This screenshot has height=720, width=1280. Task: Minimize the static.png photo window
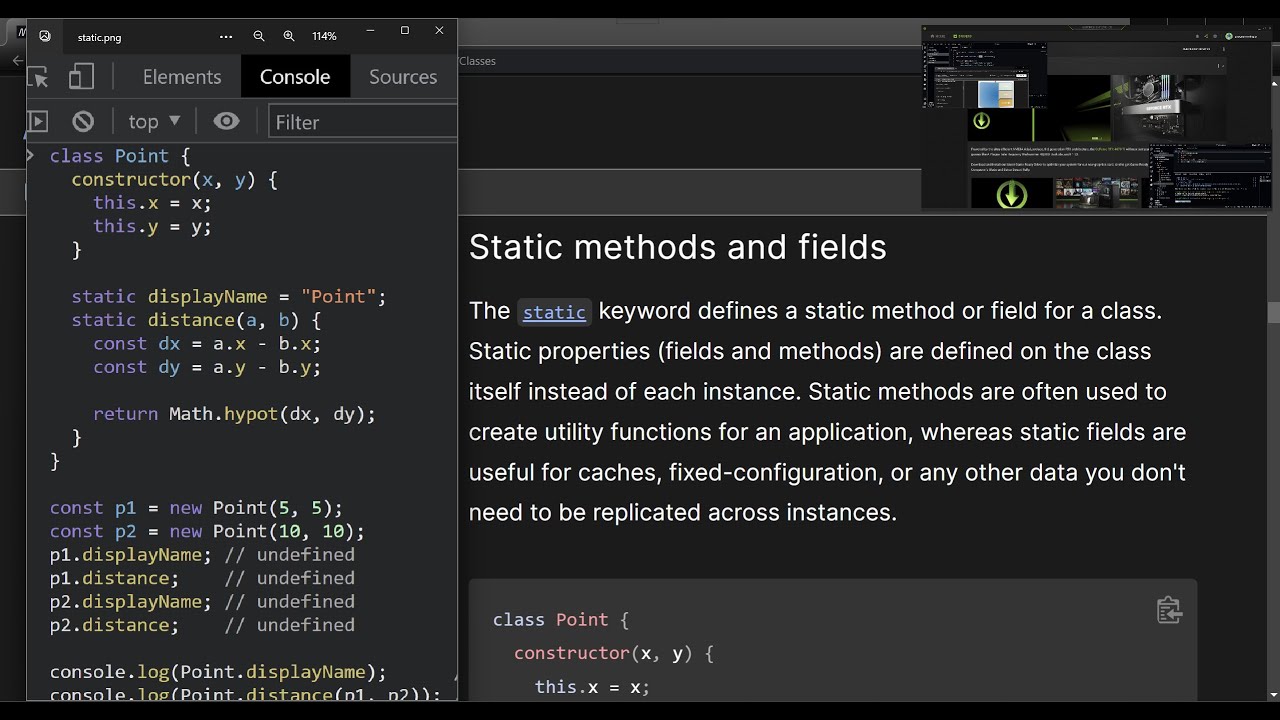pyautogui.click(x=371, y=31)
